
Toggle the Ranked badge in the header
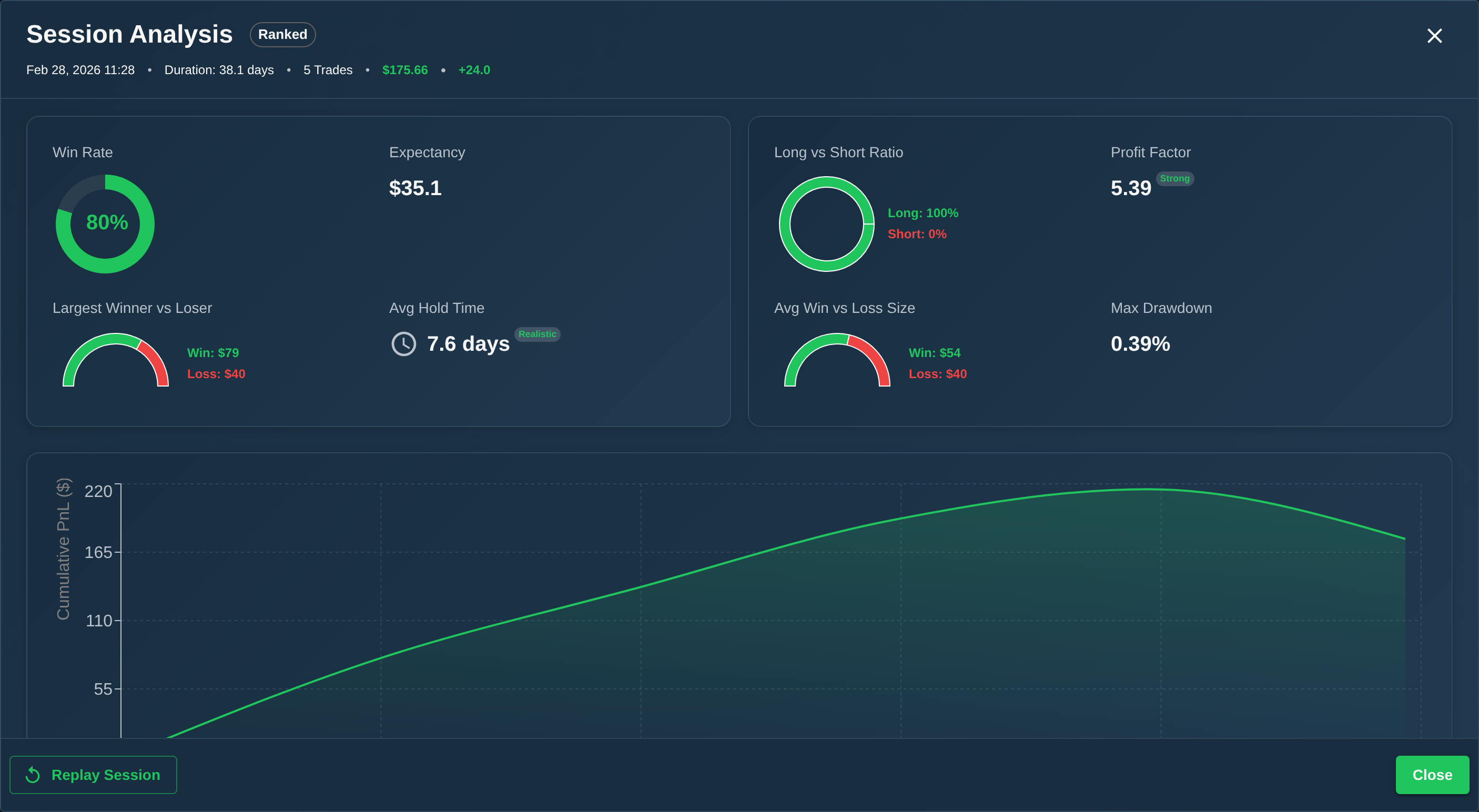pyautogui.click(x=282, y=35)
